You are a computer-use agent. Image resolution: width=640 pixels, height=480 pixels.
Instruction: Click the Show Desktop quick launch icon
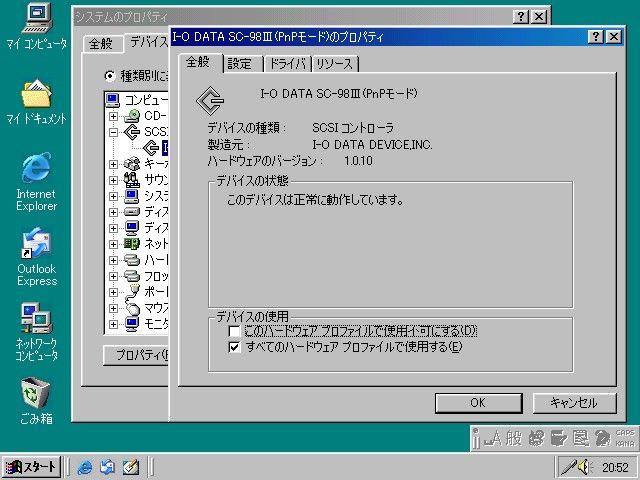(x=131, y=467)
